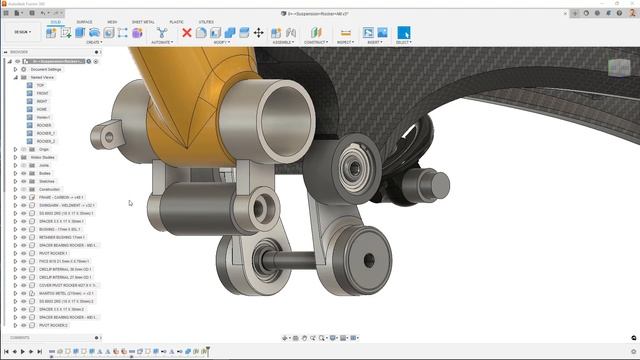Expand the Document Settings node
The width and height of the screenshot is (640, 360).
(16, 69)
